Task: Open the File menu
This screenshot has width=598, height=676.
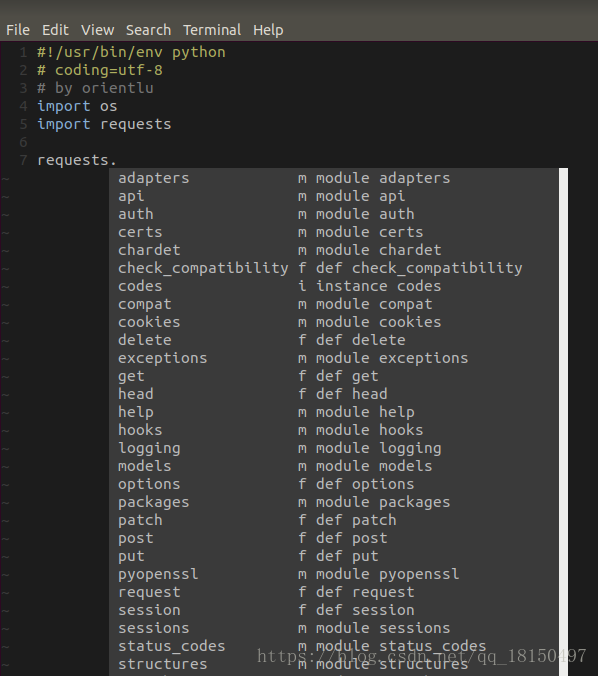Action: (x=18, y=30)
